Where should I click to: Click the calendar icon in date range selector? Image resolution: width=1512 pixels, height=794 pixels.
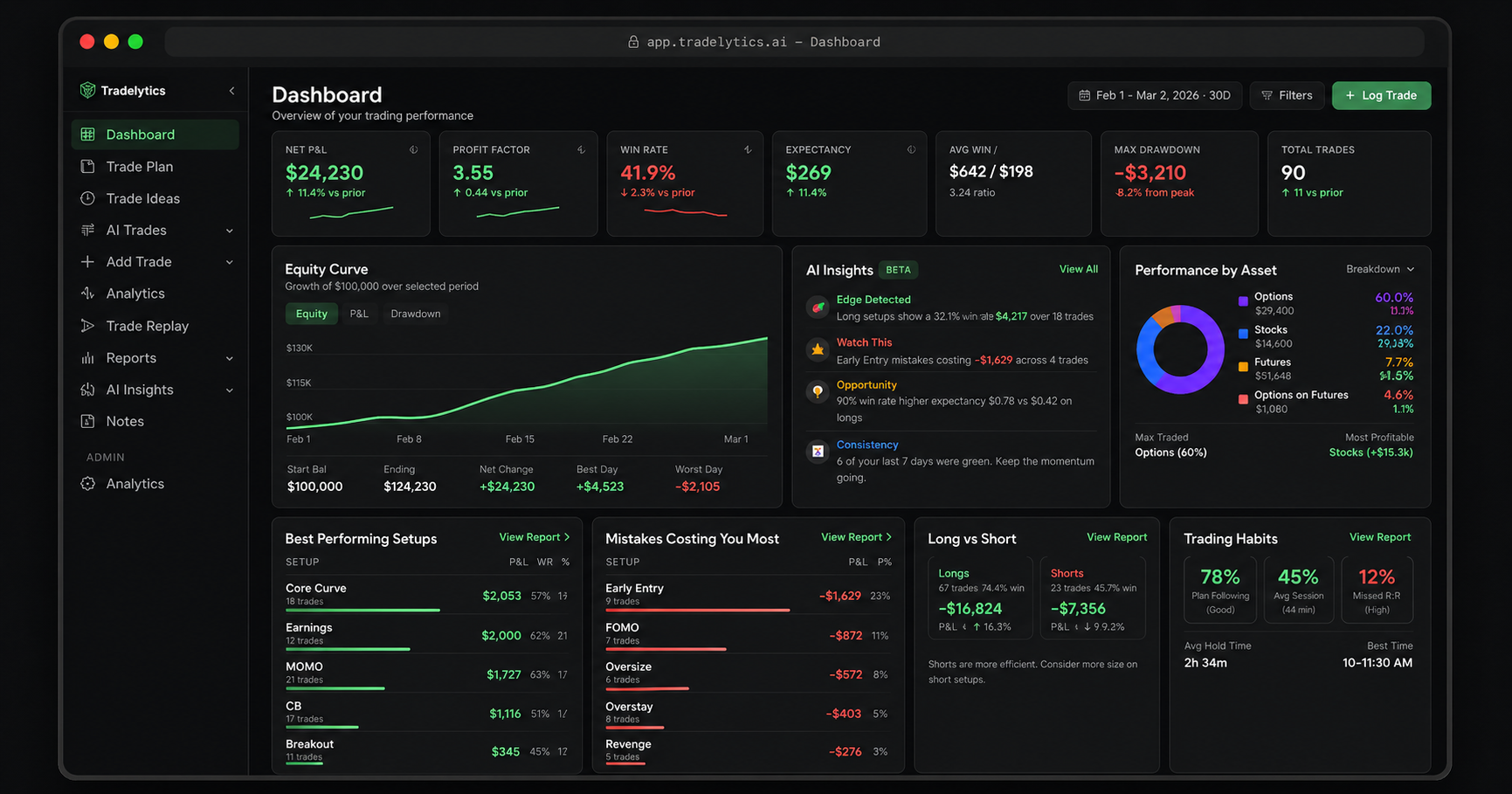(x=1084, y=95)
